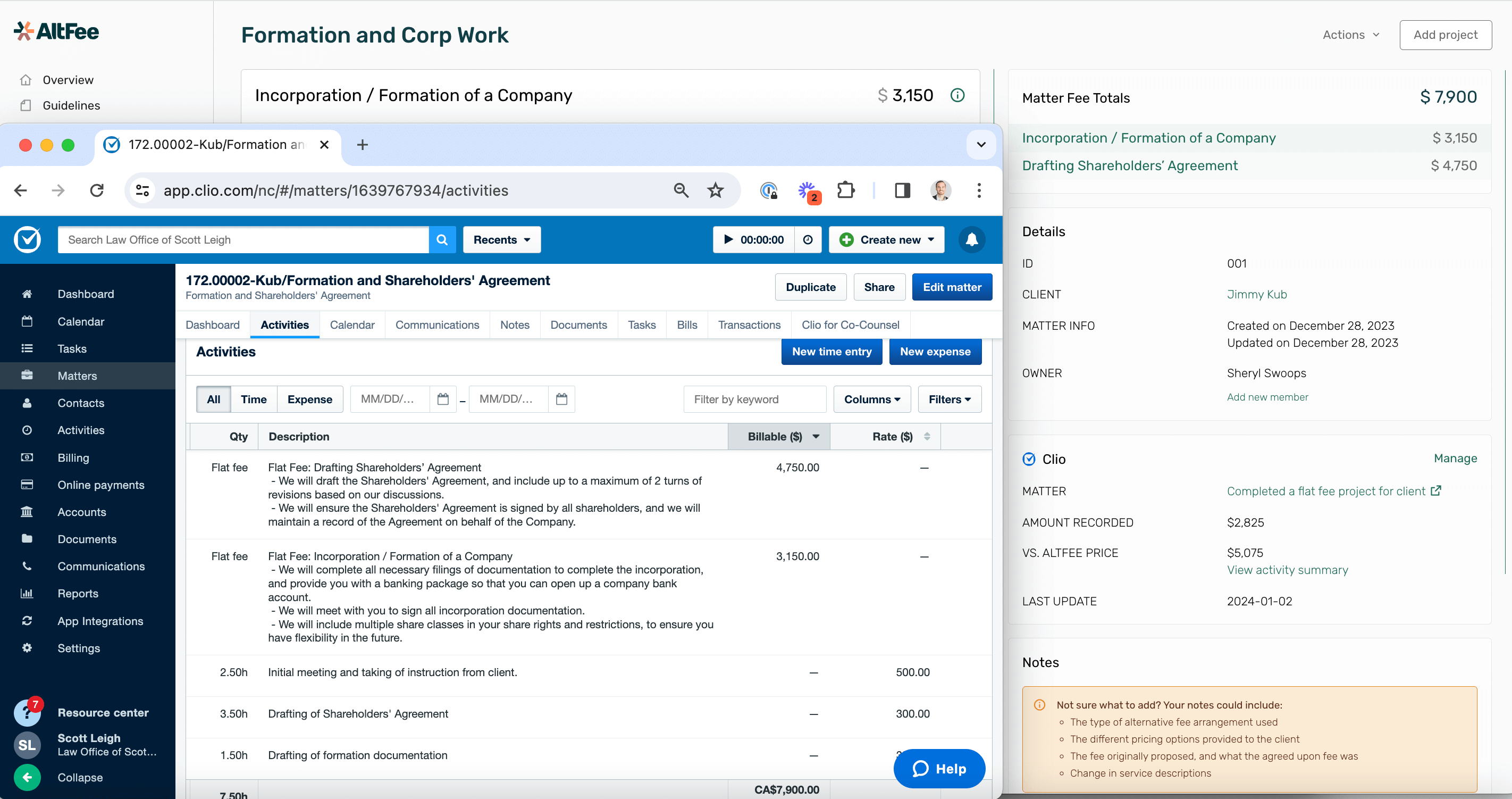Open the Recents dropdown

(x=502, y=240)
